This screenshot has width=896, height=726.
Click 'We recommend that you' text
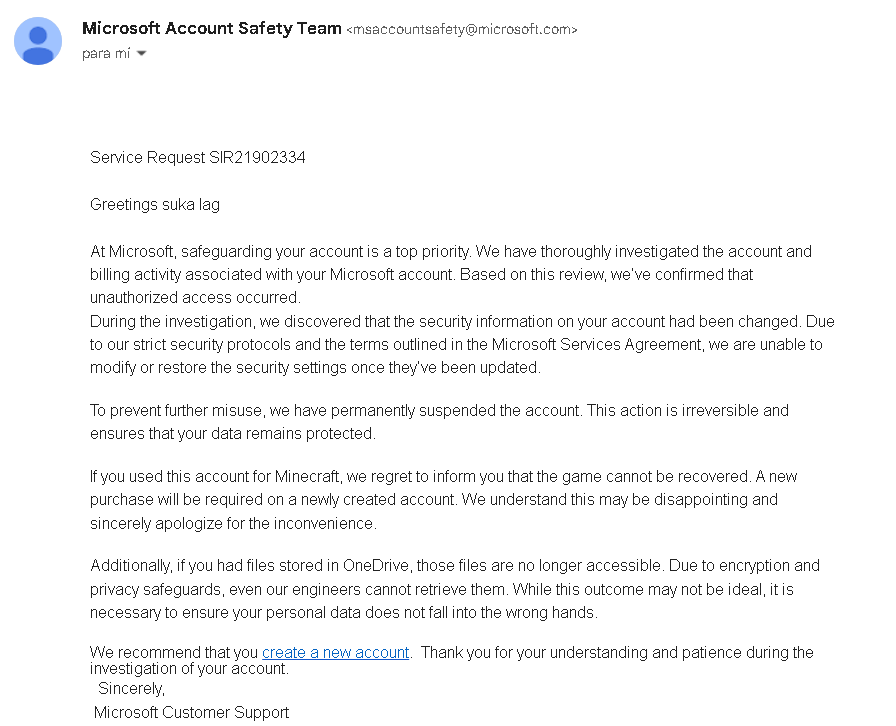174,652
